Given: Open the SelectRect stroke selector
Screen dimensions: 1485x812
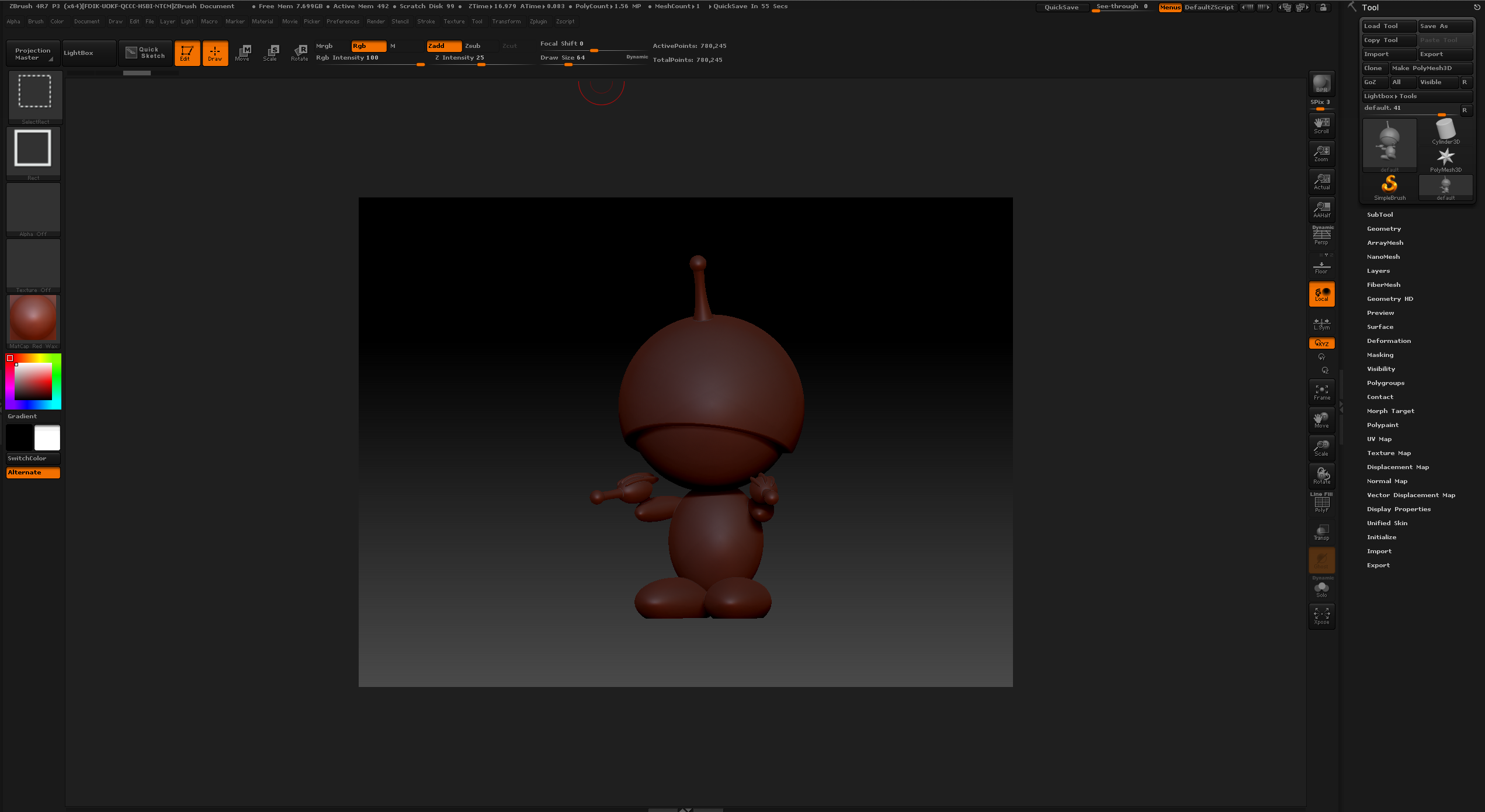Looking at the screenshot, I should point(35,98).
